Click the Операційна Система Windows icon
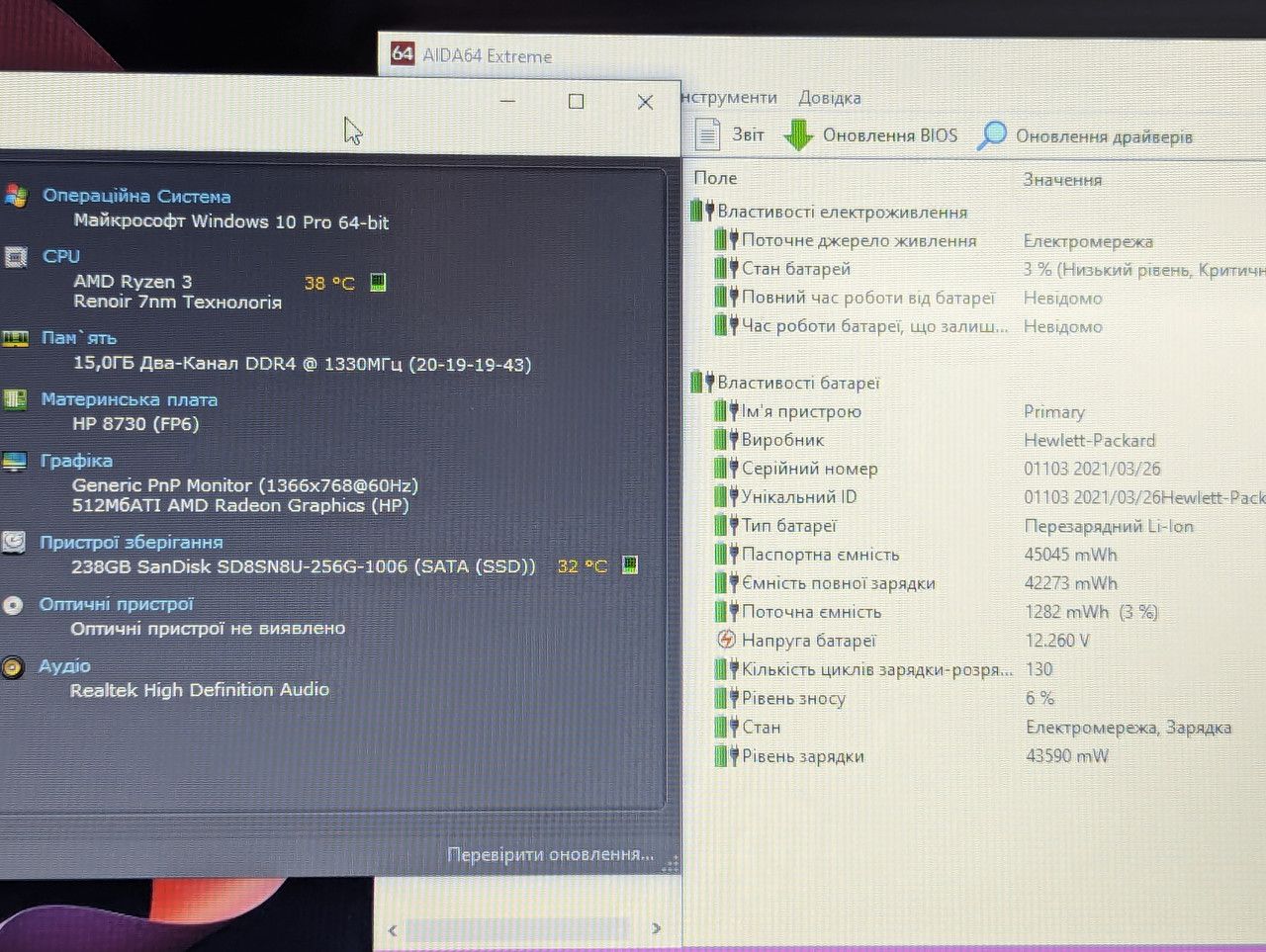 15,195
